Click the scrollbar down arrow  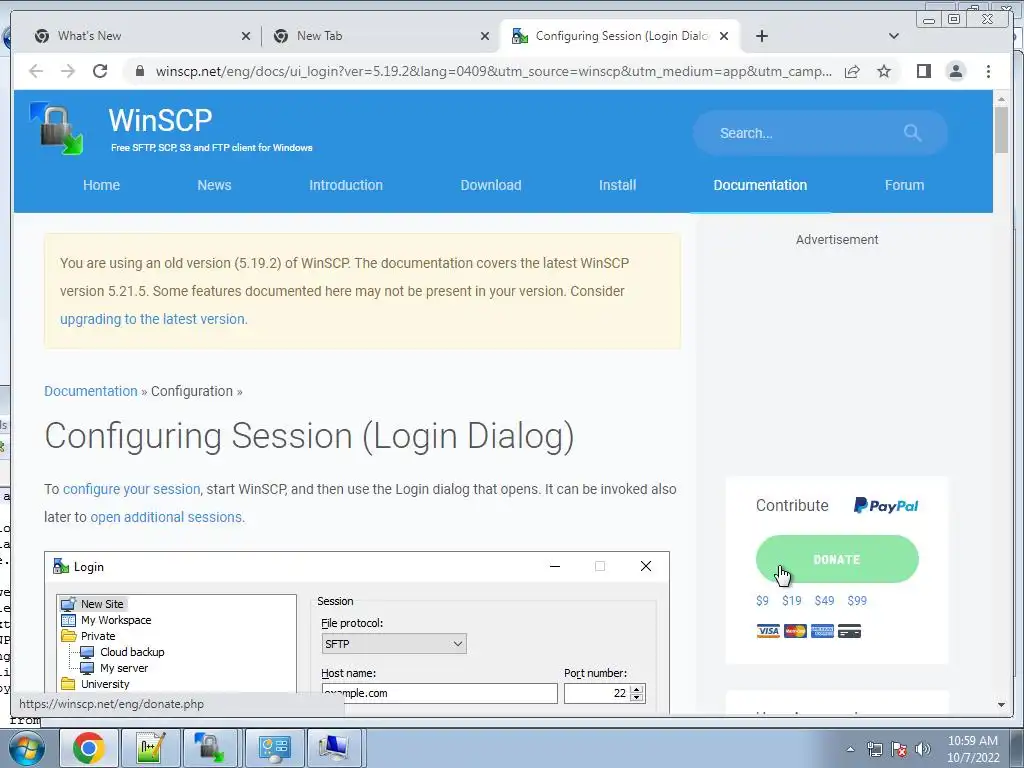(1001, 705)
